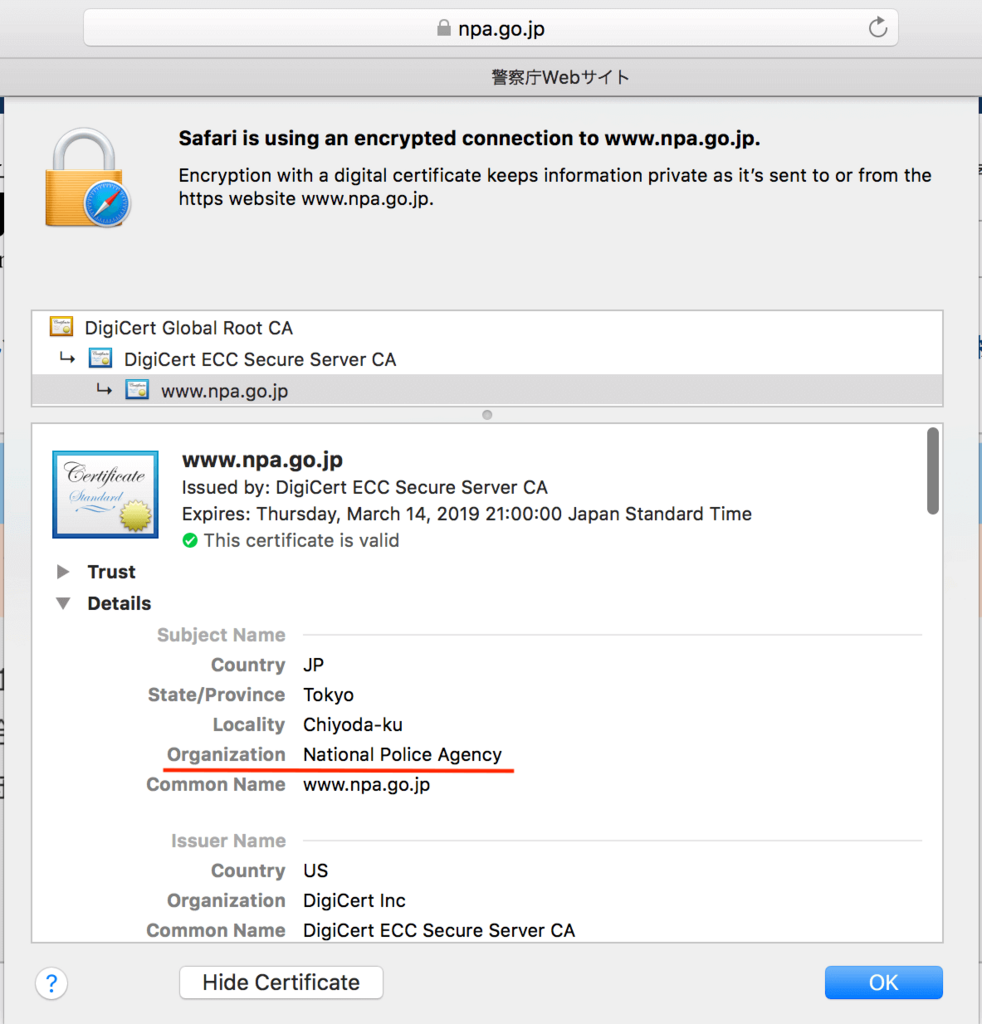Click the Hide Certificate button
This screenshot has width=982, height=1024.
point(281,982)
